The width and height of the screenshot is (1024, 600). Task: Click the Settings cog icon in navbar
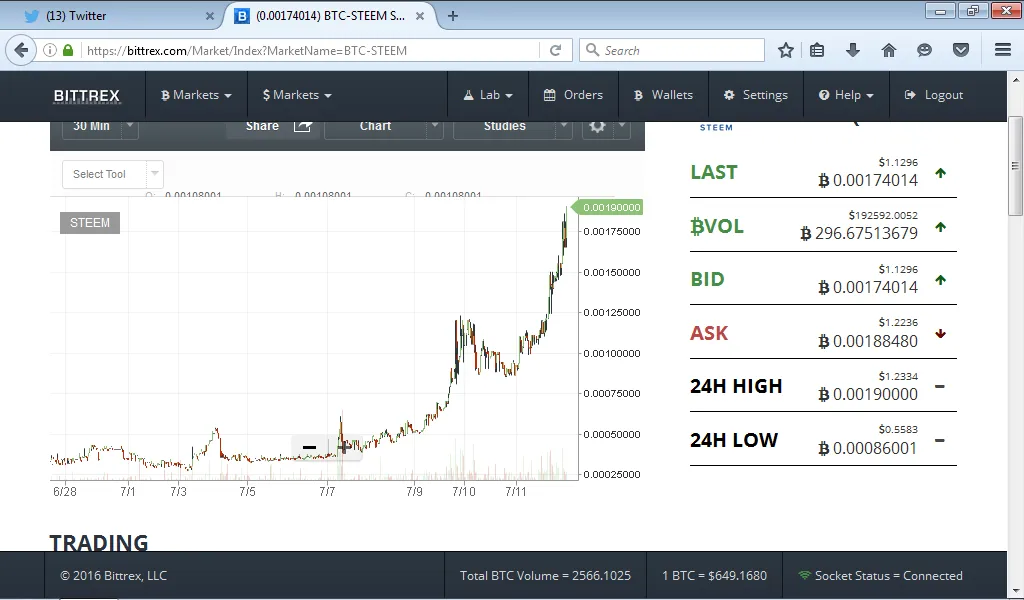point(729,95)
